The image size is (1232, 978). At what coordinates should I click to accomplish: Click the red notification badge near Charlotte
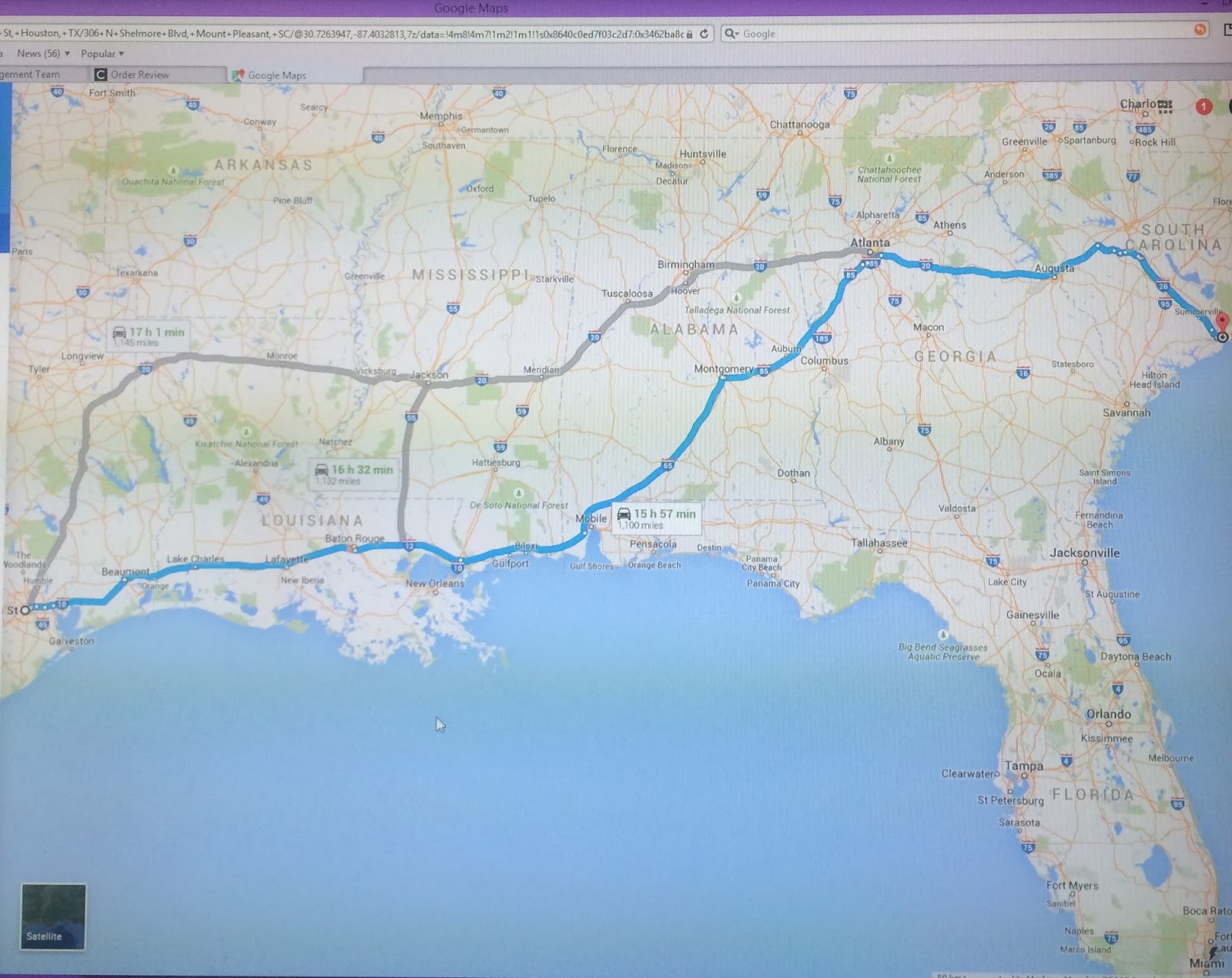(x=1203, y=105)
